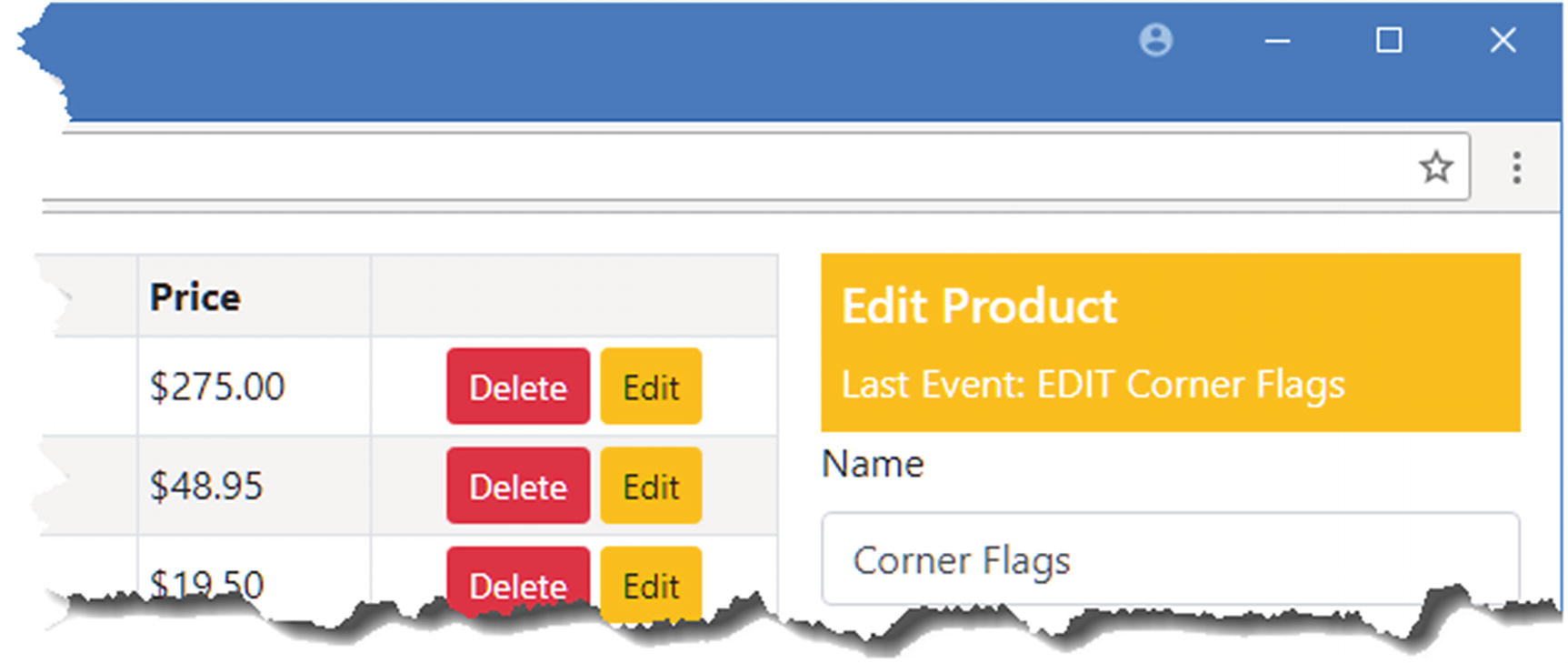Image resolution: width=1568 pixels, height=663 pixels.
Task: Bookmark this page with the star icon
Action: click(1435, 167)
